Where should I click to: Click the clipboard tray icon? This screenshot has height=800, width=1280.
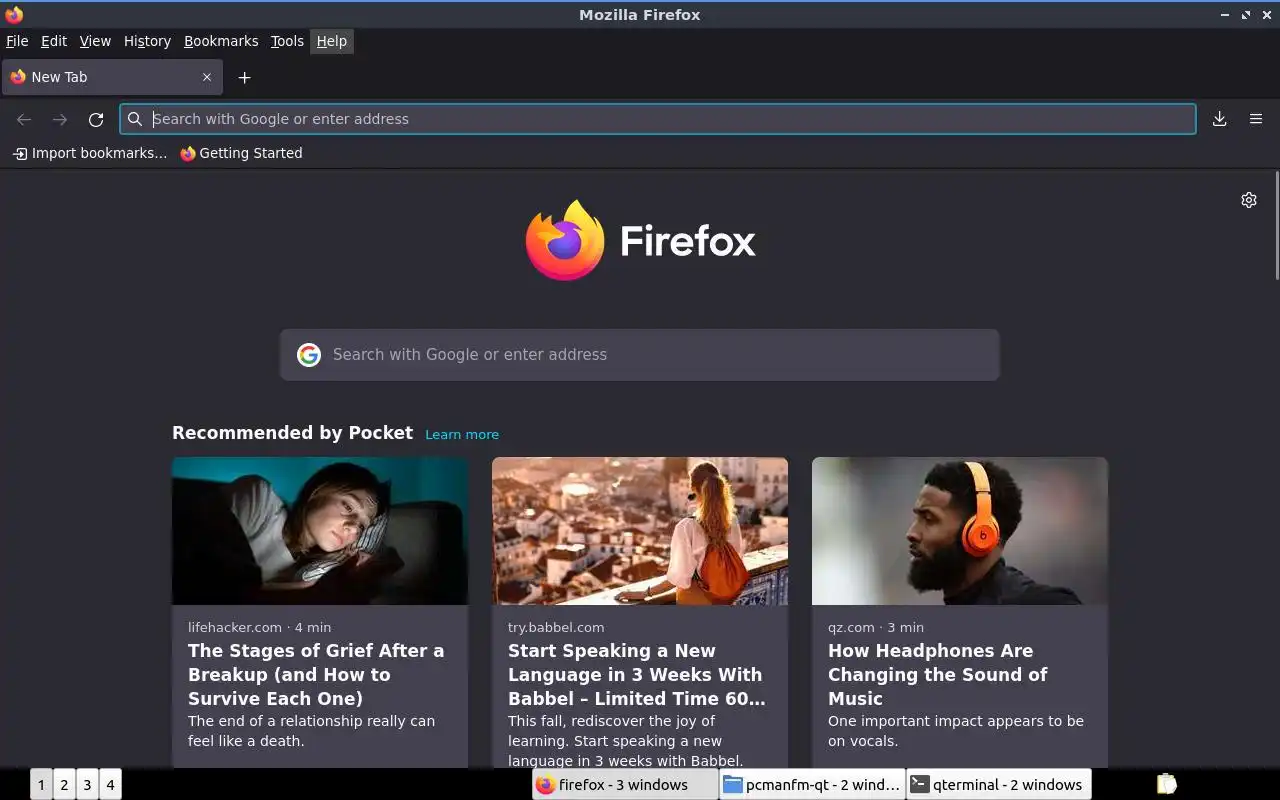pos(1166,785)
